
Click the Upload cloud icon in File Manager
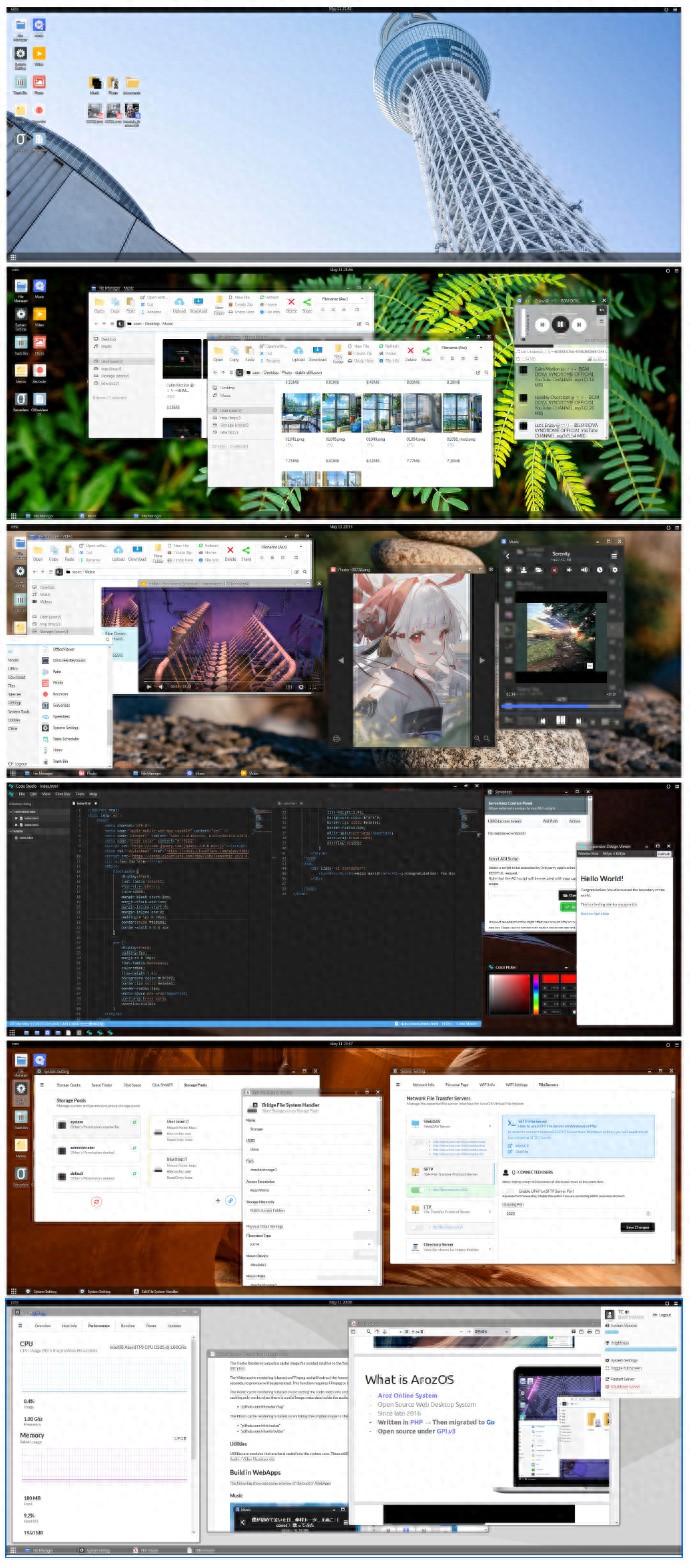pyautogui.click(x=179, y=302)
